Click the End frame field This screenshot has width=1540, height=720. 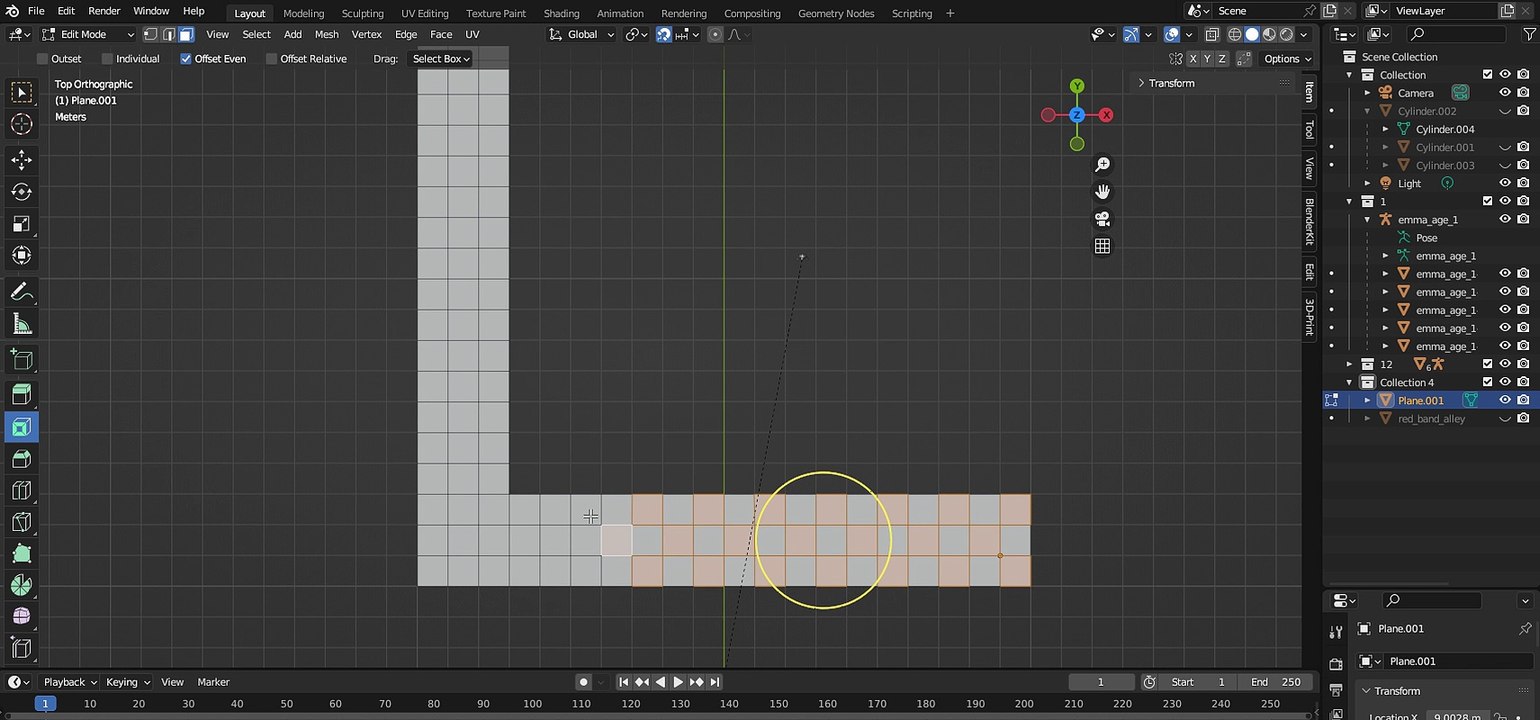(x=1274, y=682)
